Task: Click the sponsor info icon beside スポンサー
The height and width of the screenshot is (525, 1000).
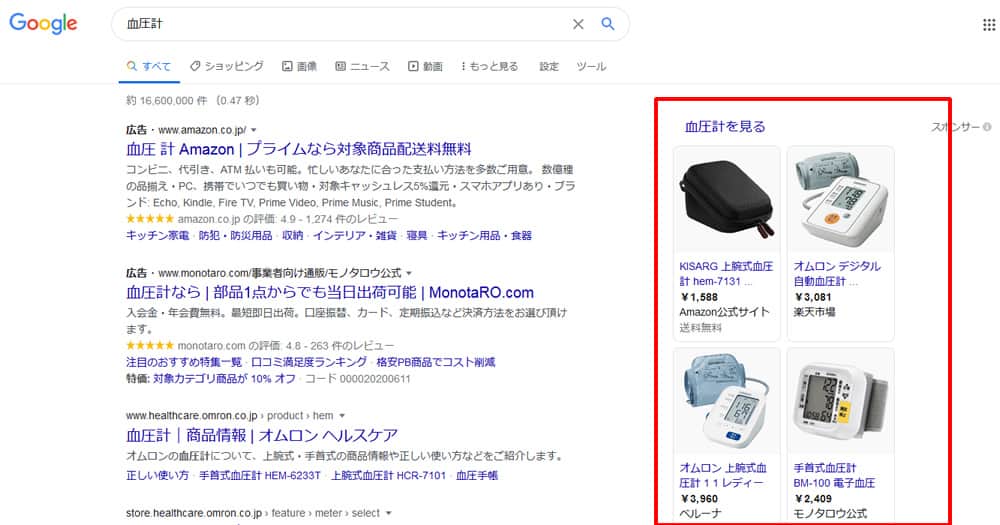Action: (x=987, y=127)
